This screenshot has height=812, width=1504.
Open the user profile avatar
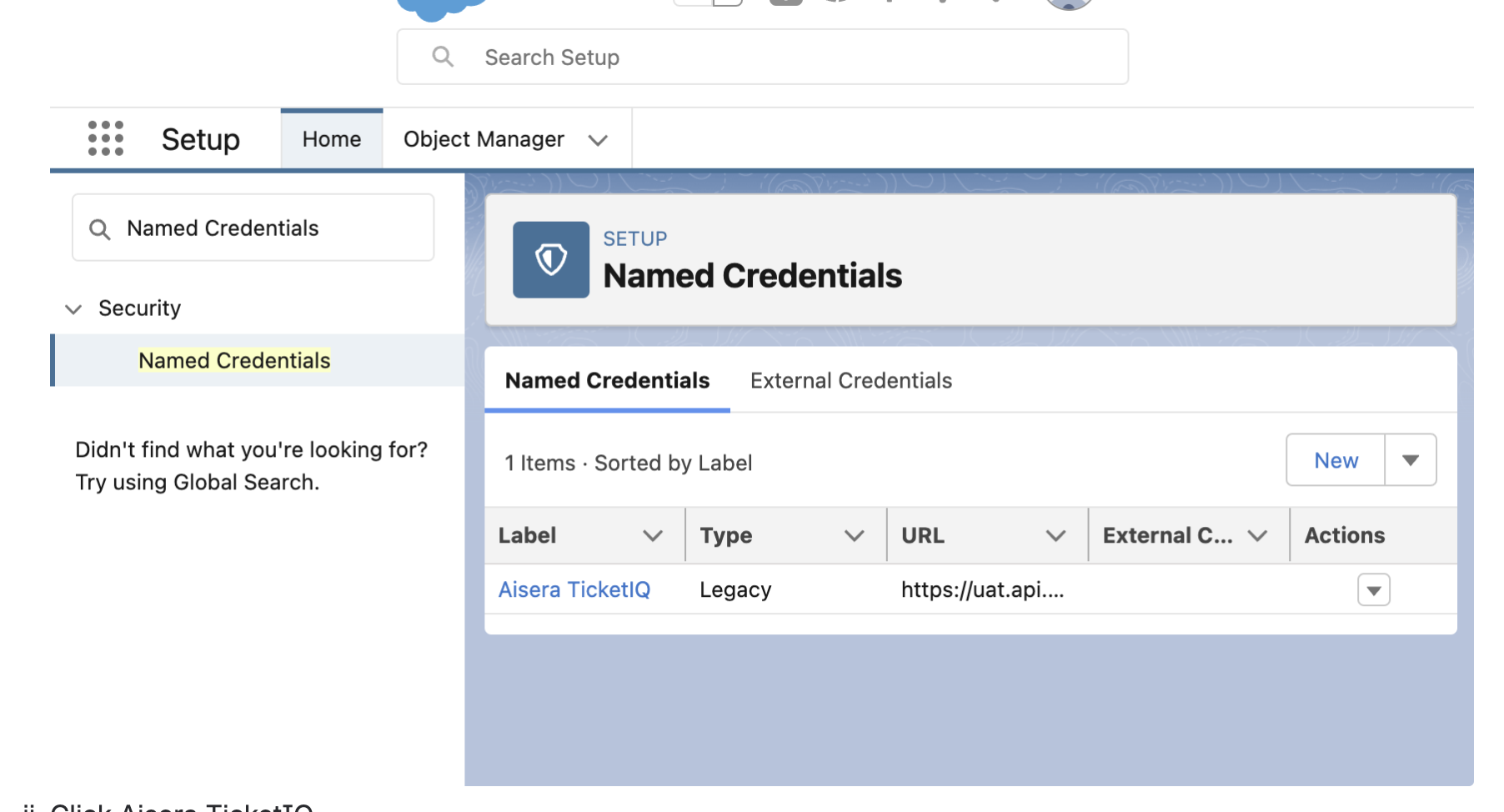coord(1068,4)
